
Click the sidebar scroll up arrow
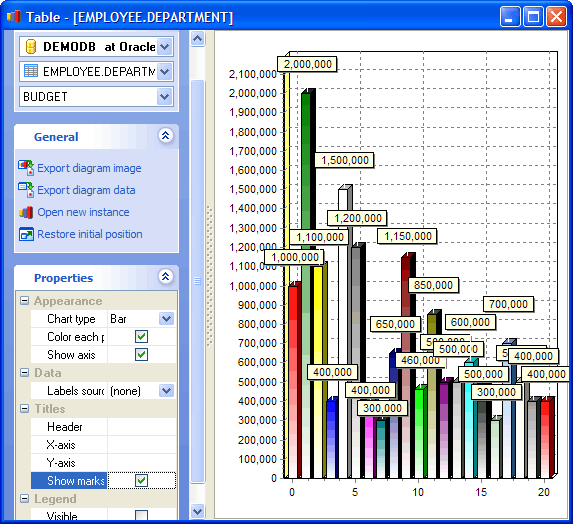coord(198,38)
